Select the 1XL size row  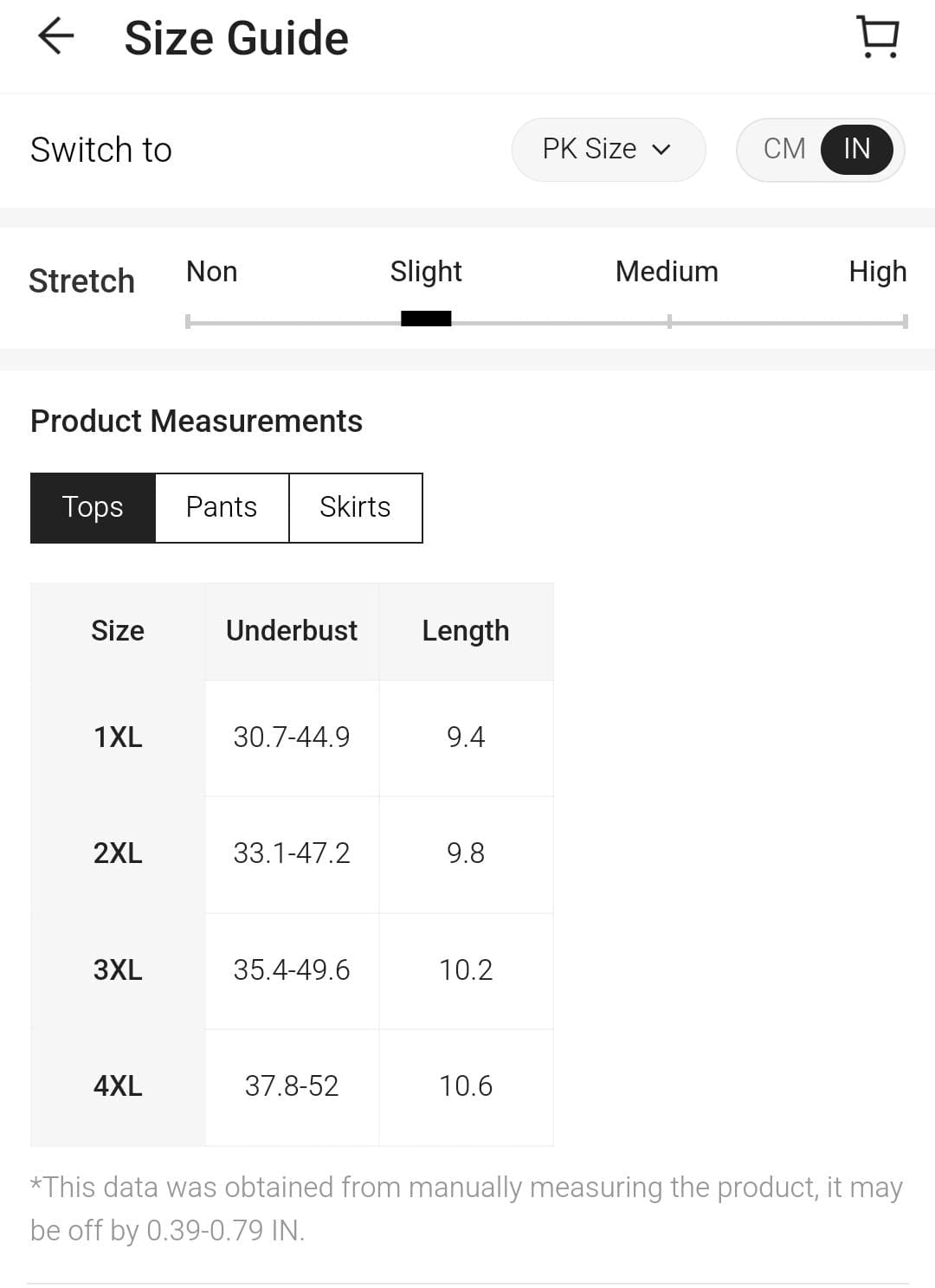(x=118, y=737)
